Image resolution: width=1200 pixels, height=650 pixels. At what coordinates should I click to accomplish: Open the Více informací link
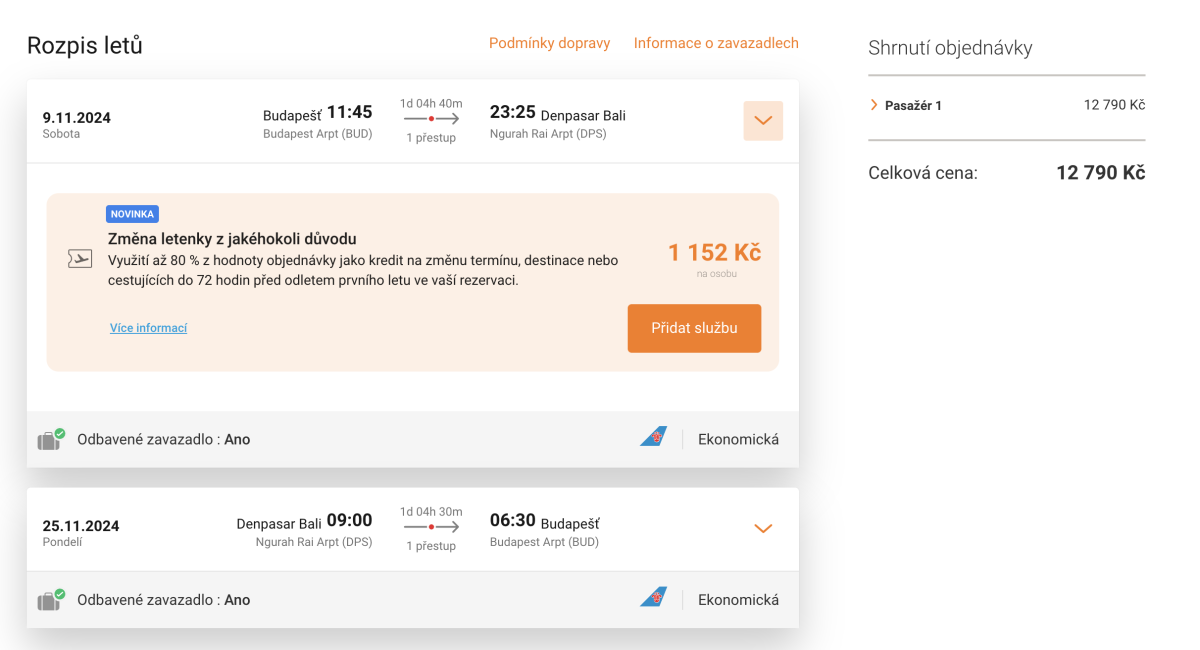coord(148,328)
